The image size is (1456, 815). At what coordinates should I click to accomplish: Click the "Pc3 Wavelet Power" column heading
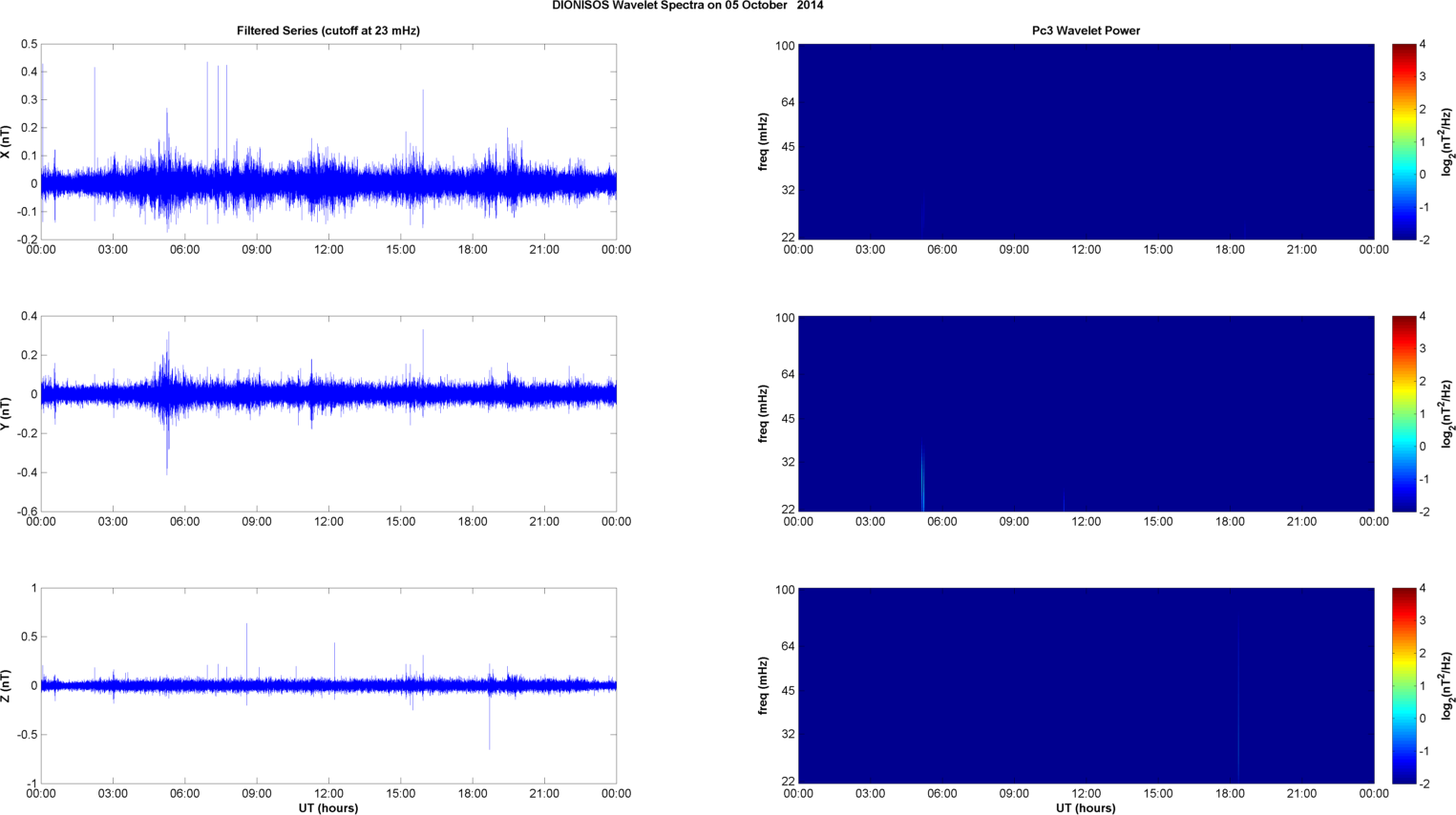[1086, 31]
